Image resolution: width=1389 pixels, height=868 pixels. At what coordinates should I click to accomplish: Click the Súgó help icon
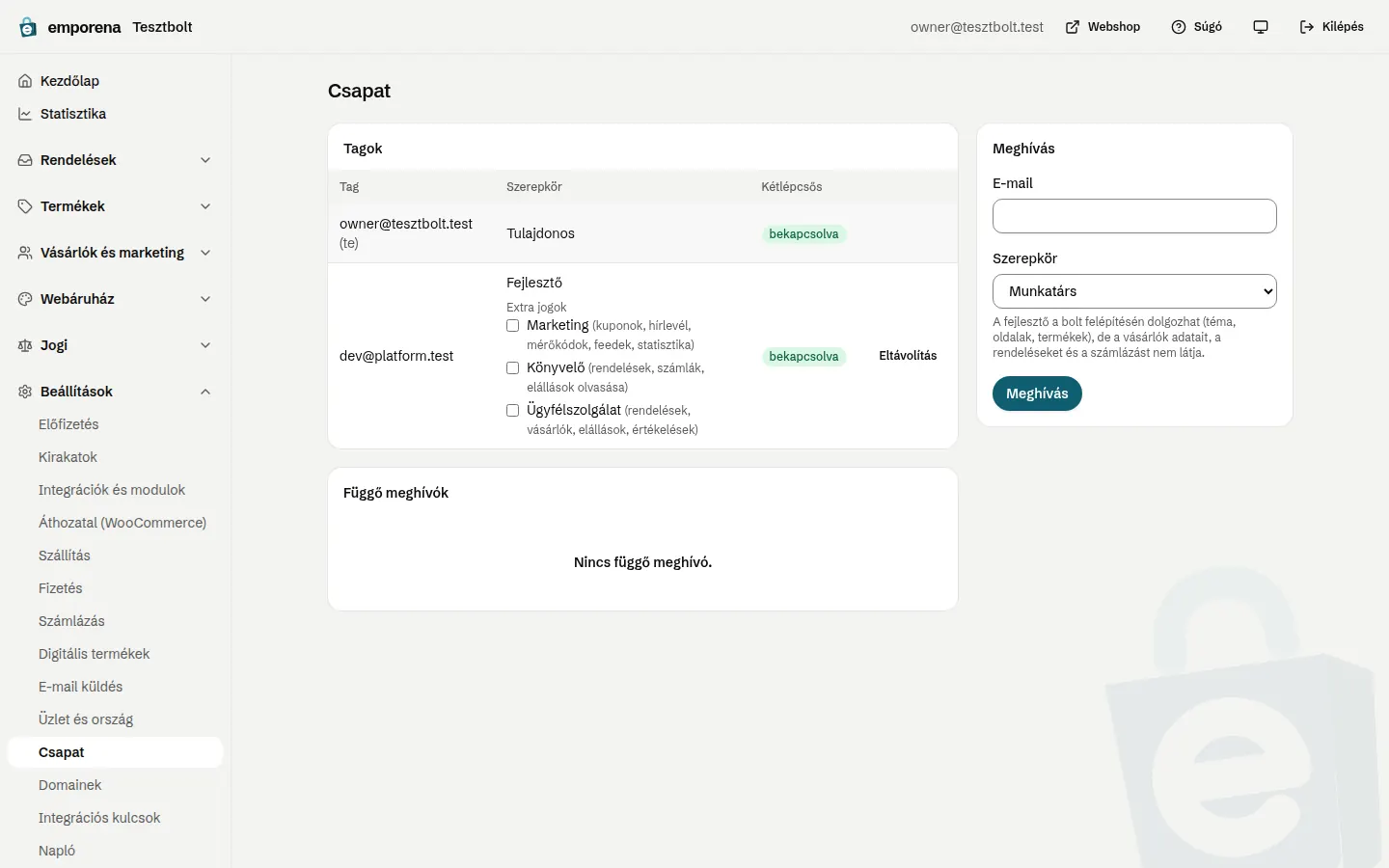(x=1179, y=27)
